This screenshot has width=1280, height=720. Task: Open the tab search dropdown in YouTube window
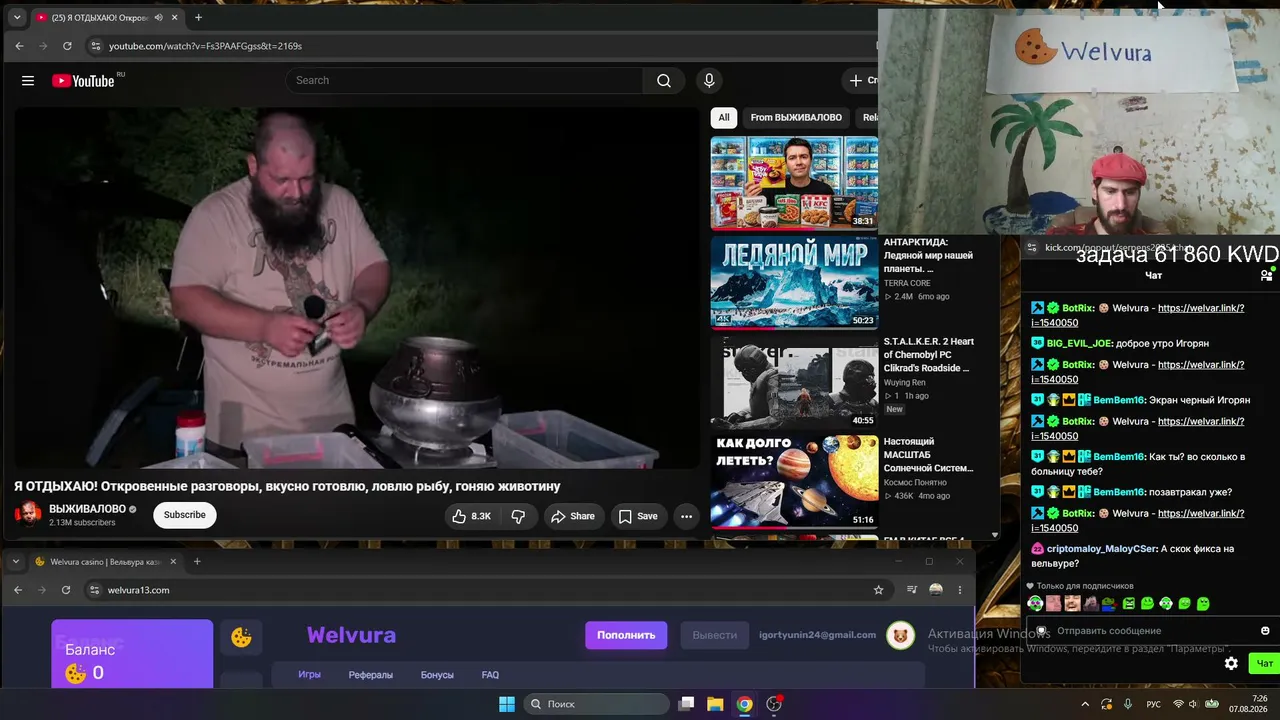(x=17, y=17)
